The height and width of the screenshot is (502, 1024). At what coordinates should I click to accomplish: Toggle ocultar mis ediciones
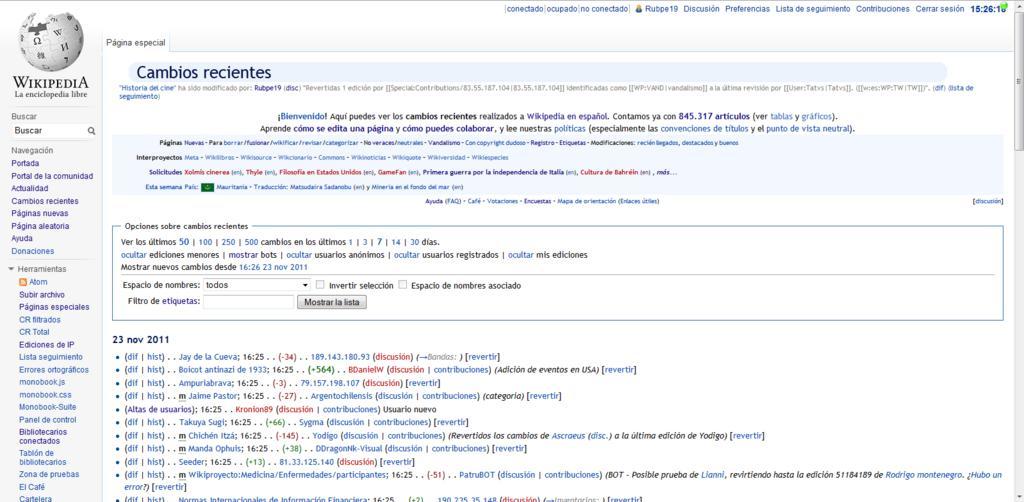[520, 255]
